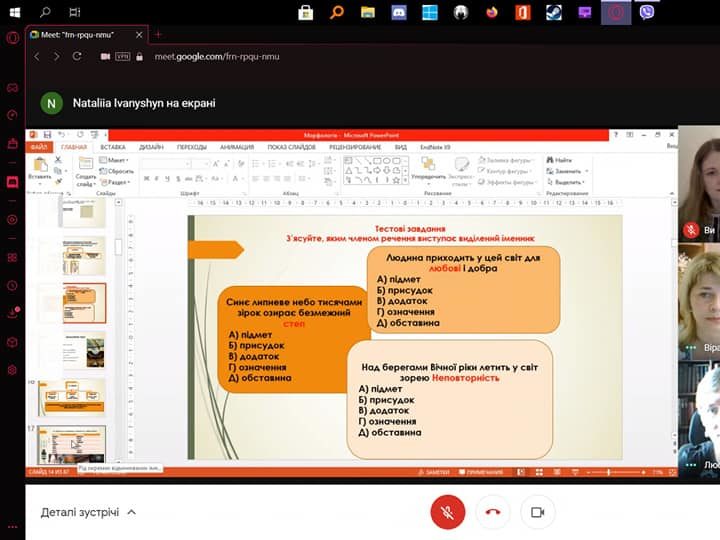Unmute the microphone in Meet

point(448,512)
